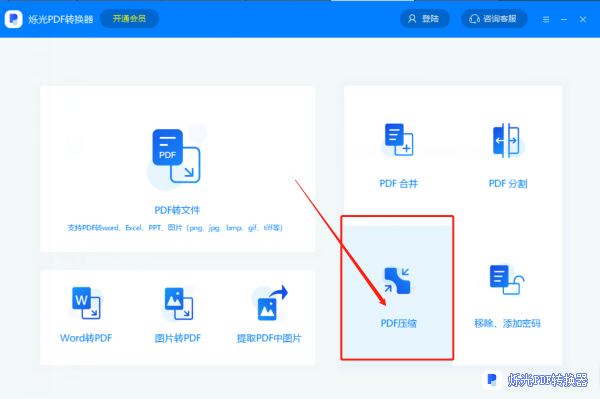
Task: Open the hamburger menu in title bar
Action: point(546,19)
